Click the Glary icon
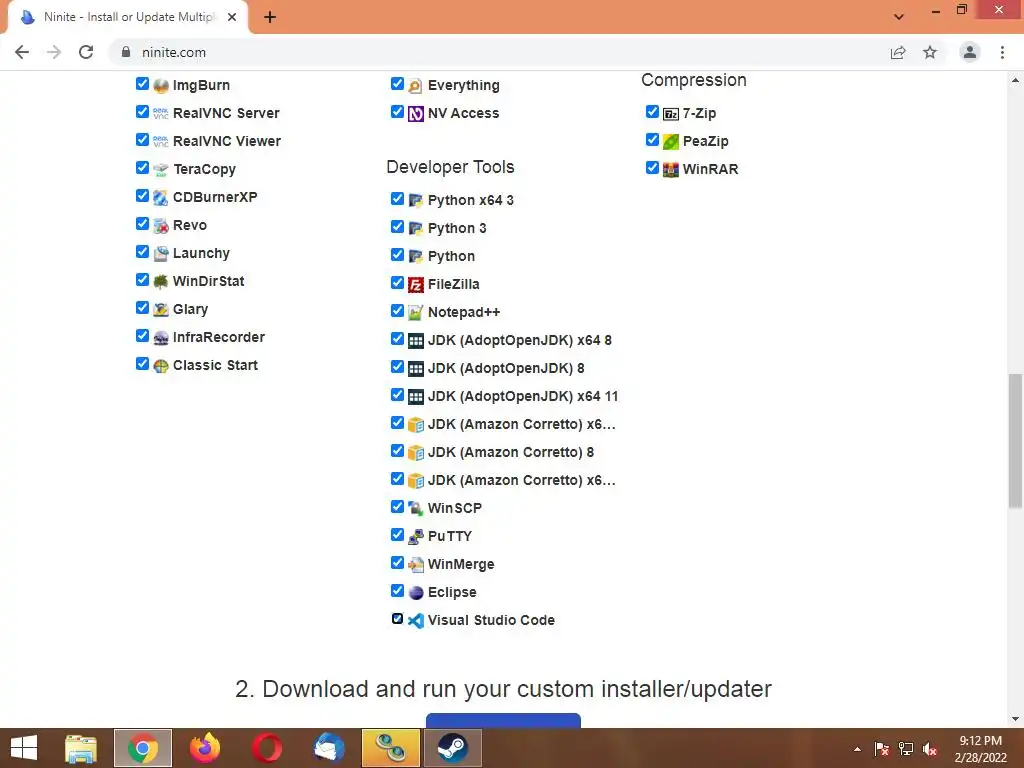The width and height of the screenshot is (1024, 768). coord(161,310)
